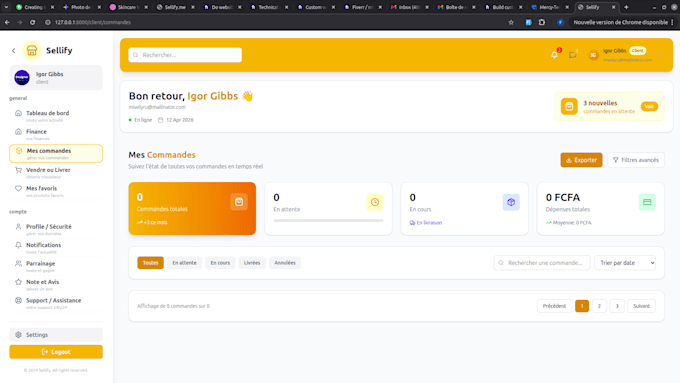This screenshot has width=680, height=383.
Task: Select the En attente filter tab
Action: coord(184,263)
